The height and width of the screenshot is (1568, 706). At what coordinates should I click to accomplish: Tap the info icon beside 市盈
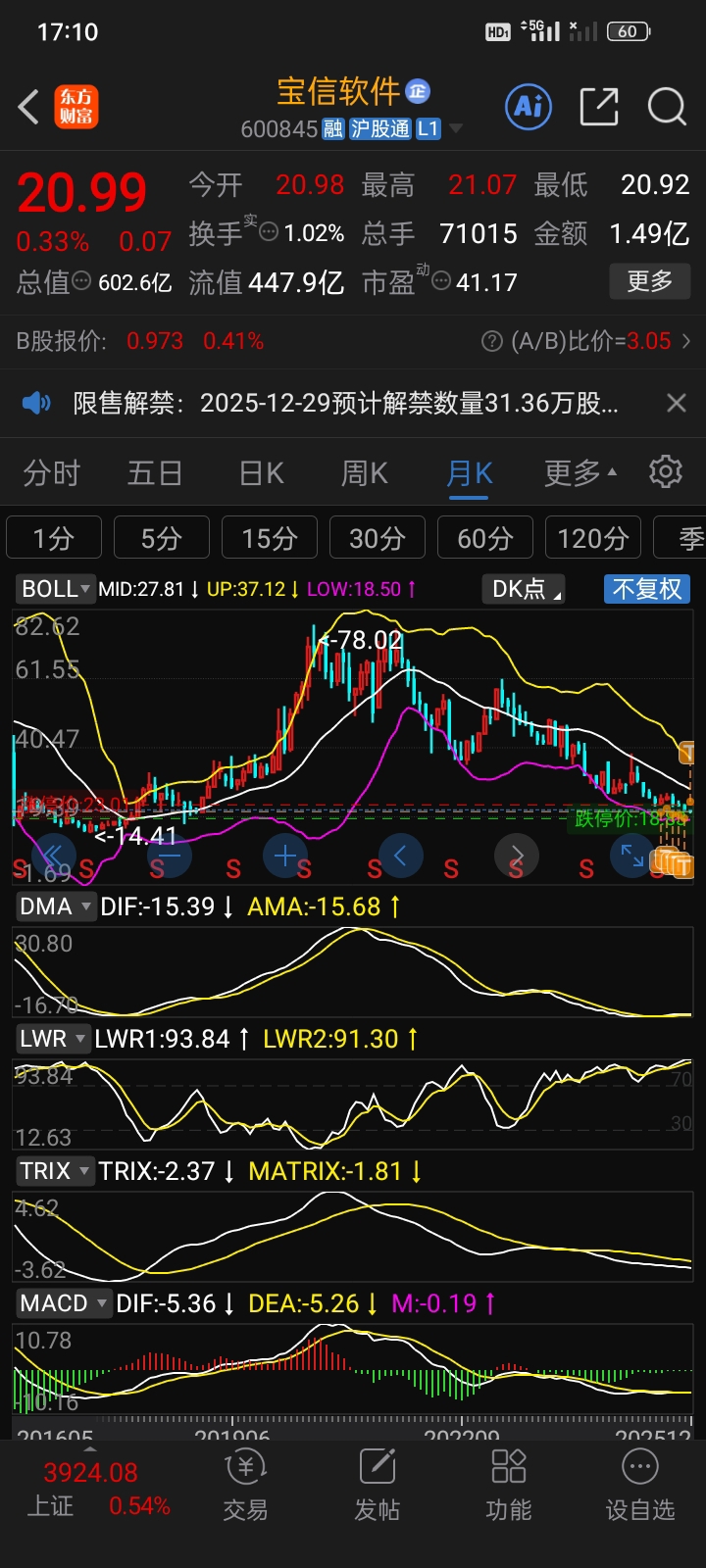[x=441, y=282]
